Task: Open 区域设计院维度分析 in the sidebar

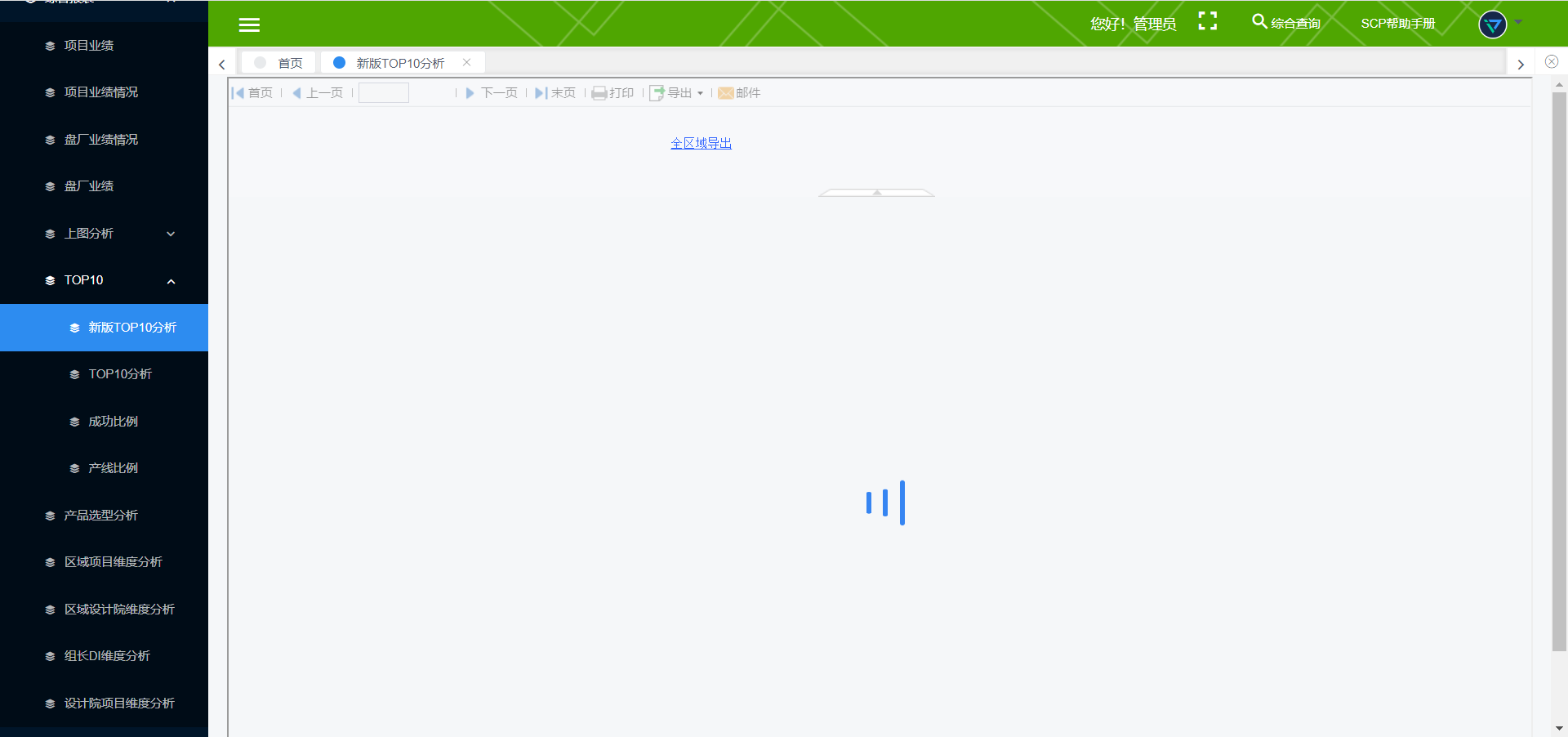Action: point(119,610)
